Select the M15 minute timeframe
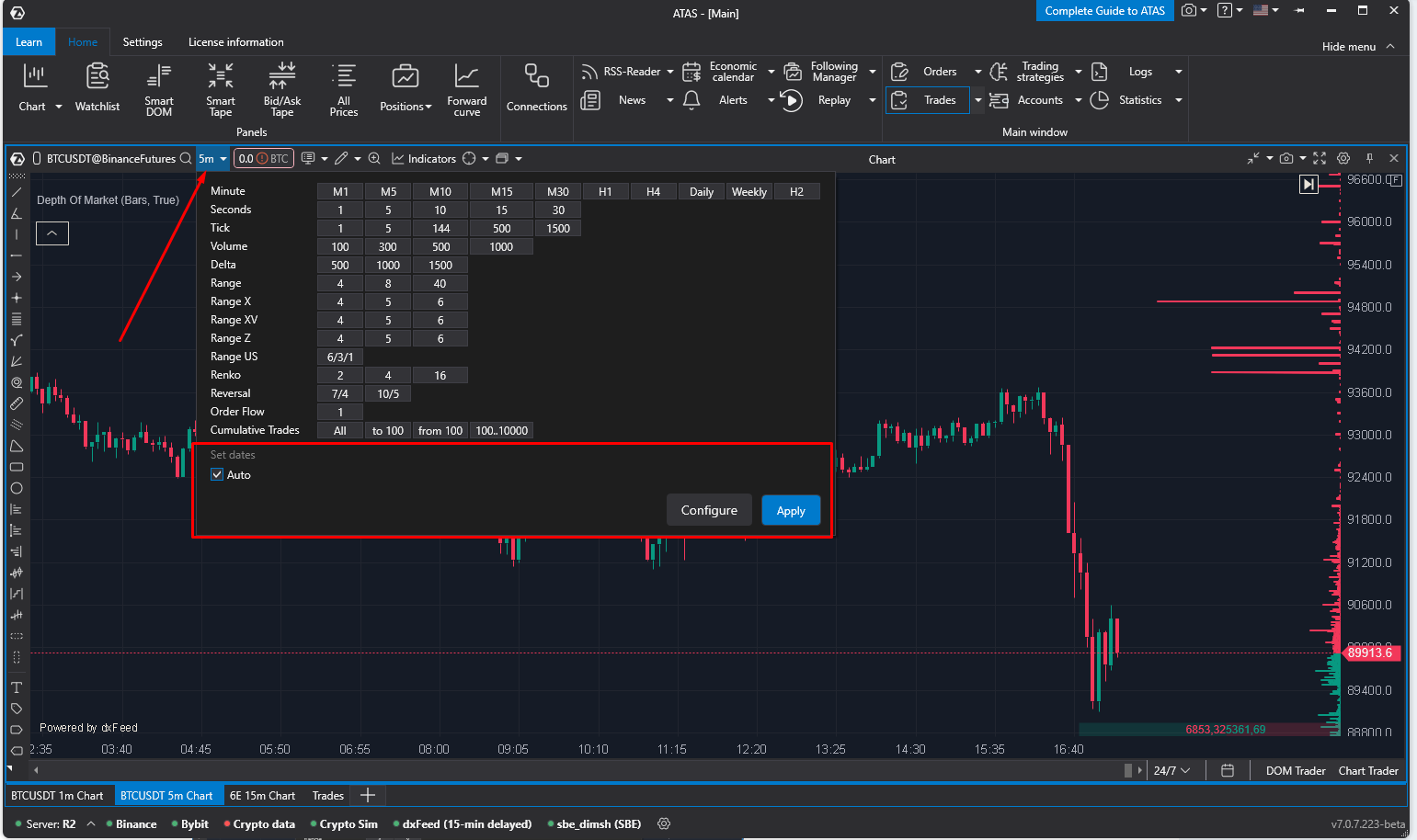 tap(501, 192)
